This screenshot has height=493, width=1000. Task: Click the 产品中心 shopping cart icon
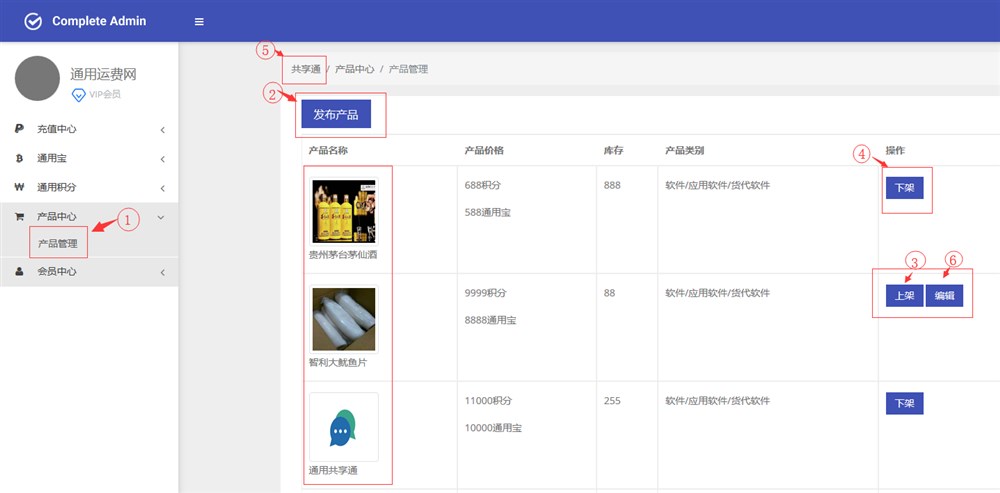19,217
